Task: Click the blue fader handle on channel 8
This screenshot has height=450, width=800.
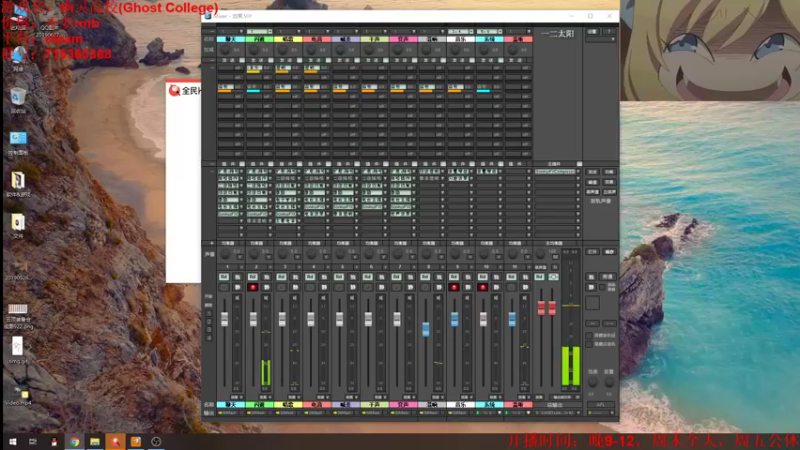Action: [x=426, y=329]
